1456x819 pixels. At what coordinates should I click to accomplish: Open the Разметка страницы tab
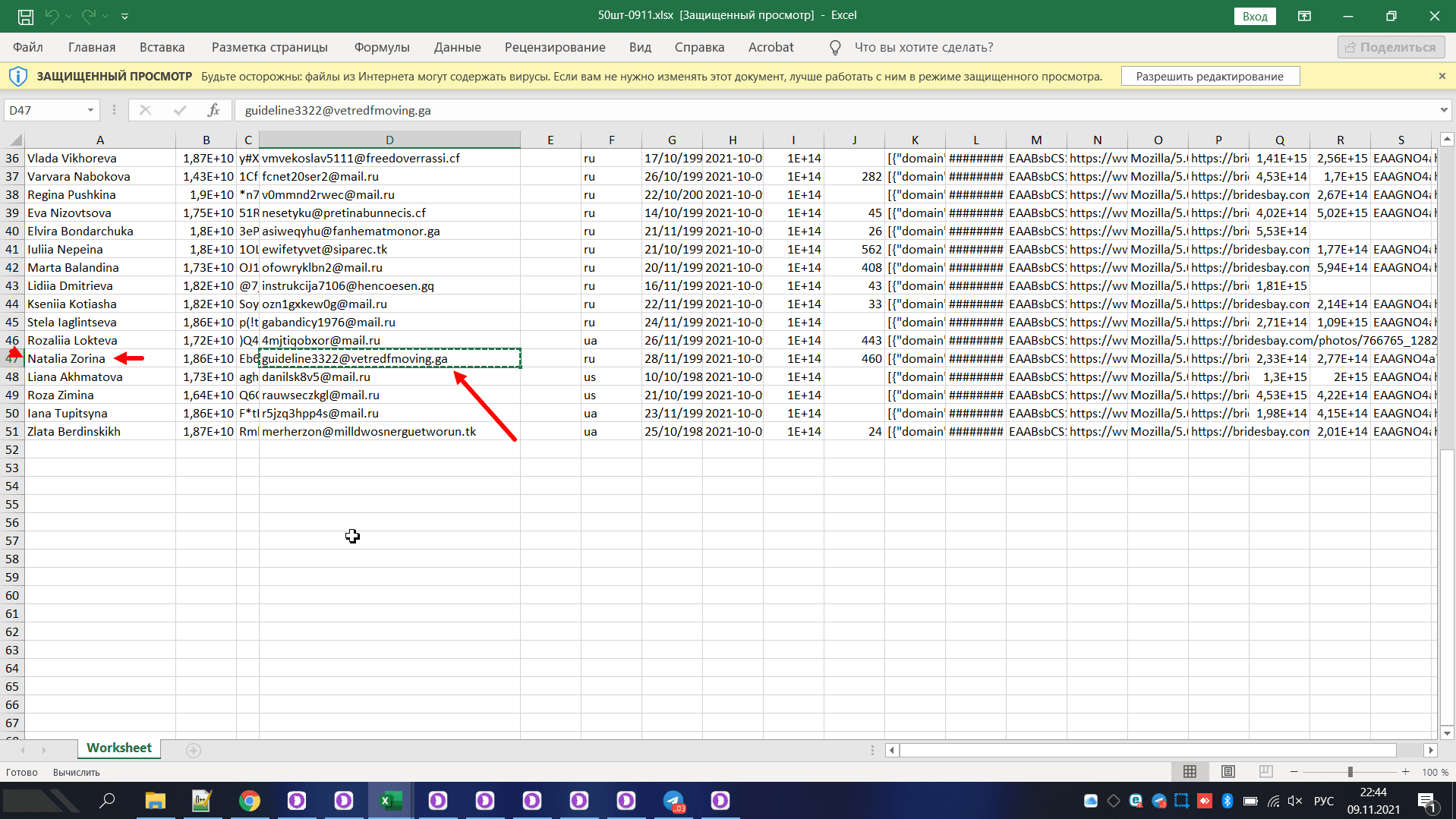point(269,47)
